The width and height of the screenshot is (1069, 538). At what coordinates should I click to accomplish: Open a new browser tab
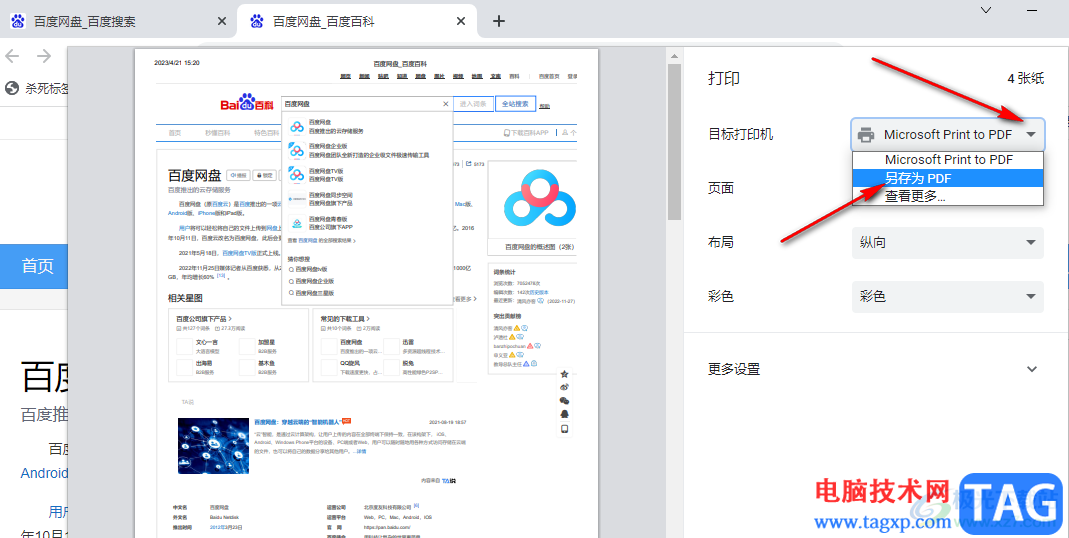pos(499,21)
